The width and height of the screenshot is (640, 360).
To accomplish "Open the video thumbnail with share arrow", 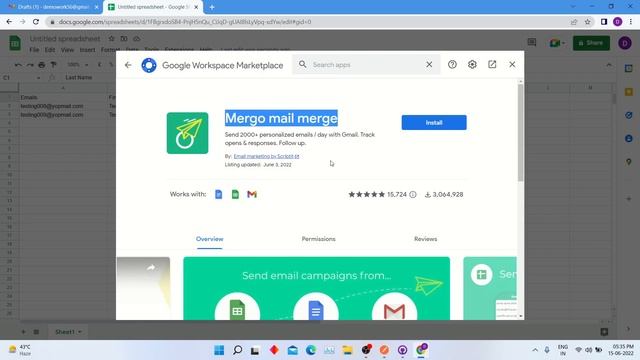I will [x=143, y=288].
